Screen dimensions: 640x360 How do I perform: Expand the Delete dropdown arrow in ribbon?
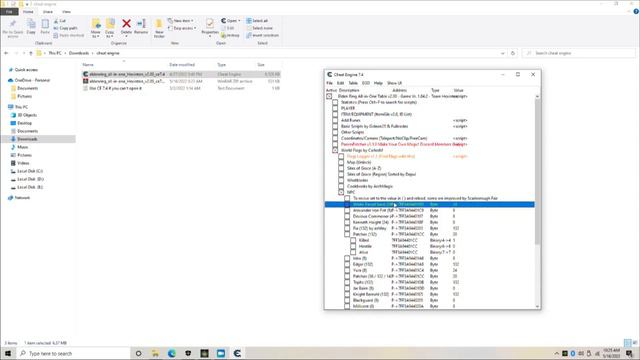coord(127,36)
